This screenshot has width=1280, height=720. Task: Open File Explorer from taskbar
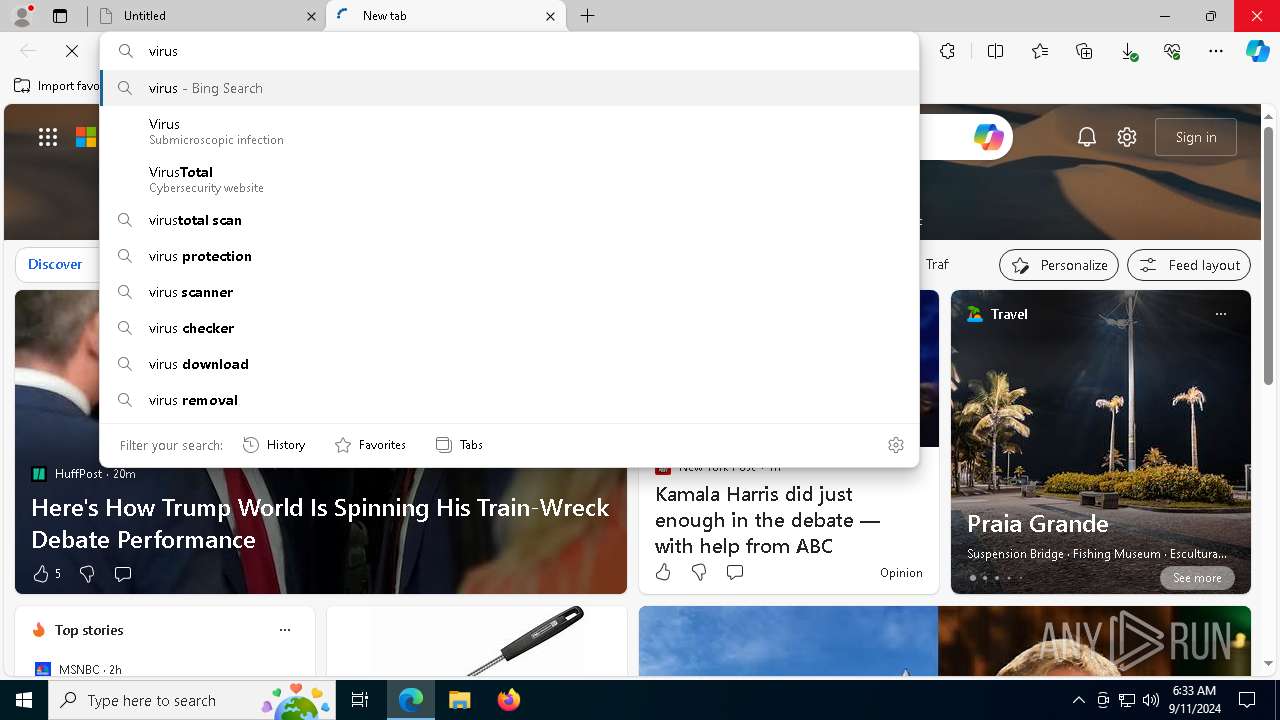click(459, 700)
